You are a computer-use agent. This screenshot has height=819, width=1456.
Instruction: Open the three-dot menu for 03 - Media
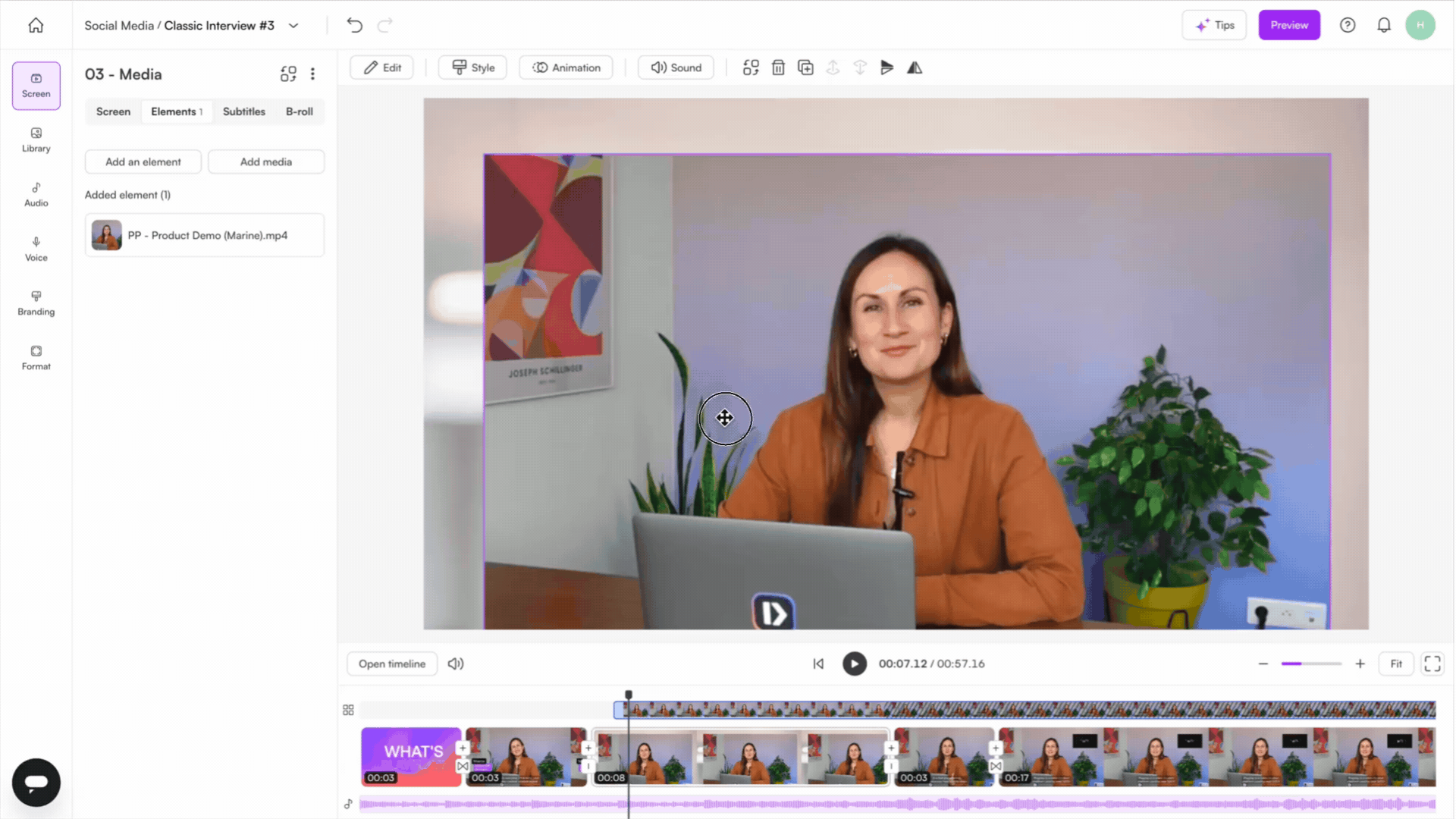(312, 74)
